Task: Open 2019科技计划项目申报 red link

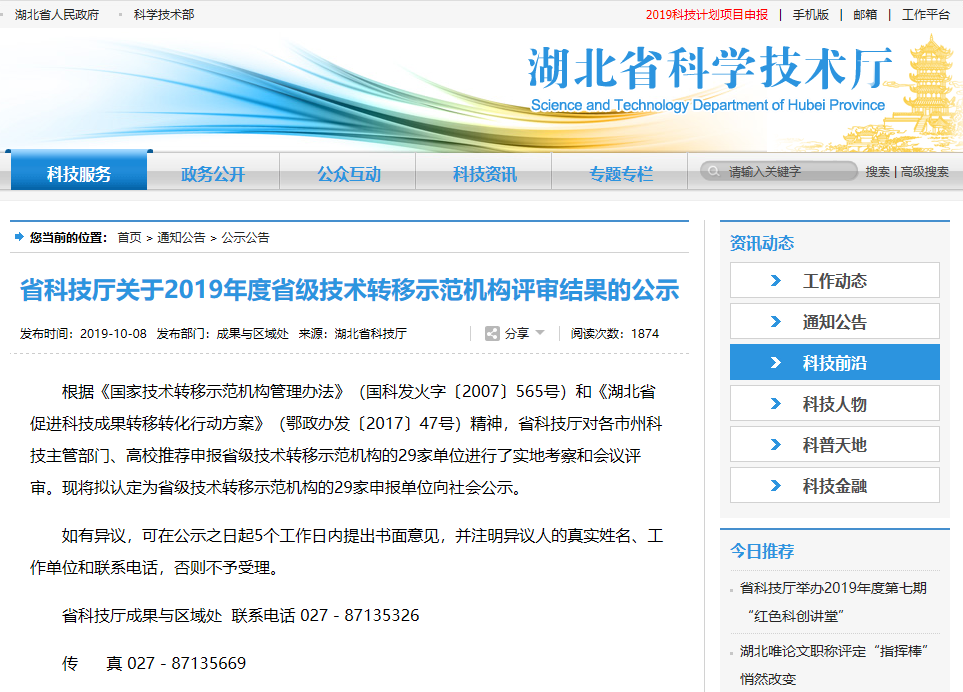Action: click(706, 15)
